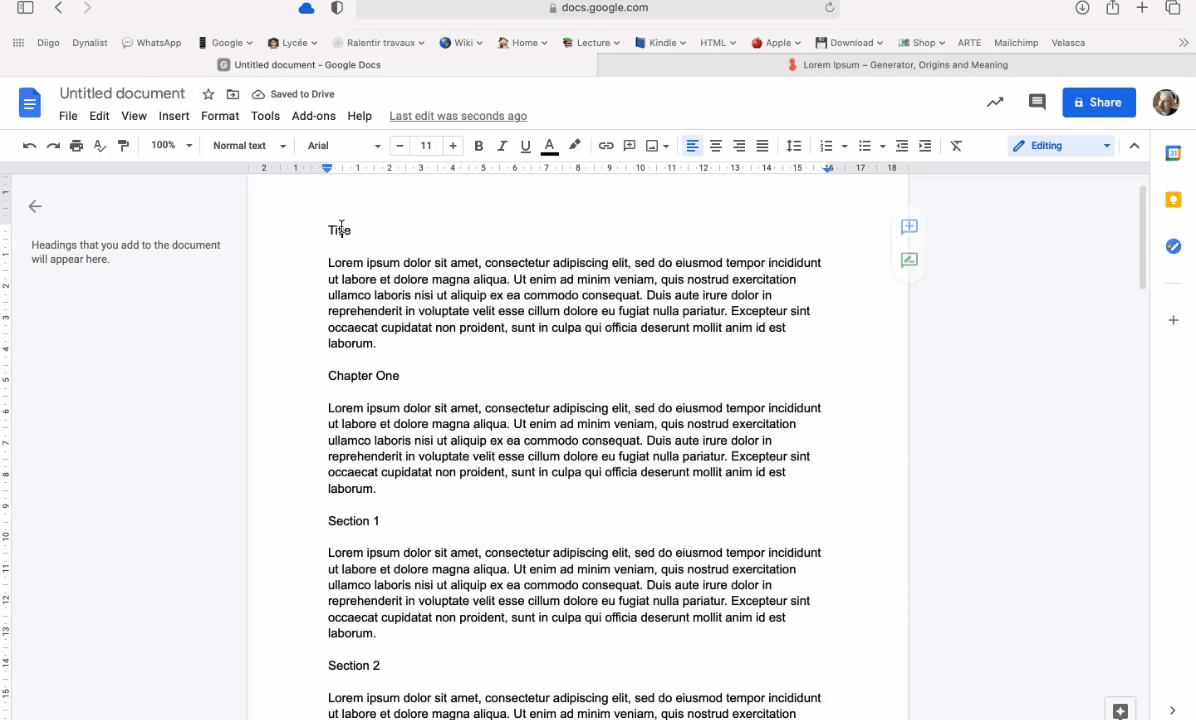
Task: Add a comment from the toolbar
Action: [629, 146]
